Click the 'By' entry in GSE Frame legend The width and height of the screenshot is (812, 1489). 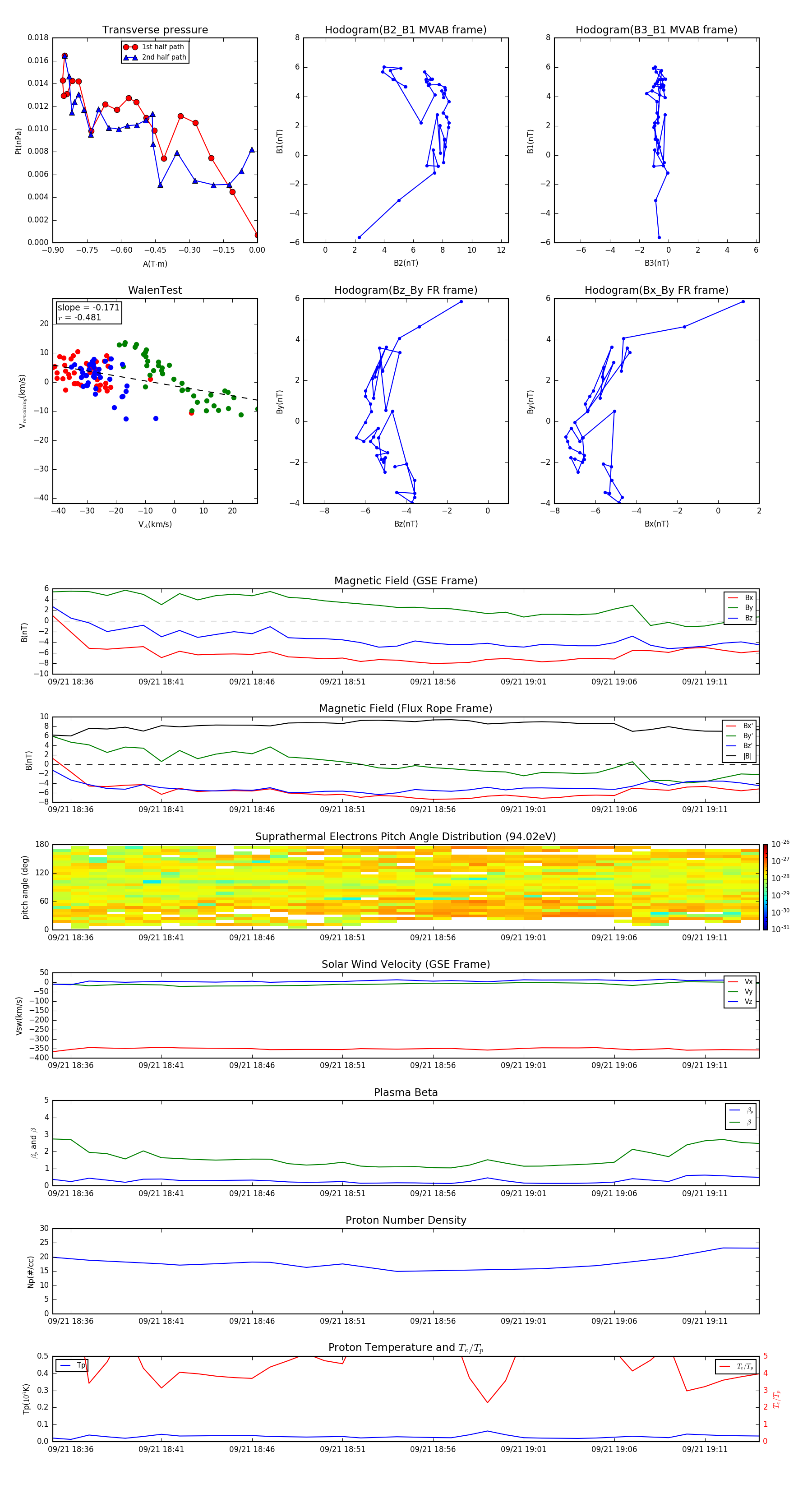pyautogui.click(x=741, y=608)
